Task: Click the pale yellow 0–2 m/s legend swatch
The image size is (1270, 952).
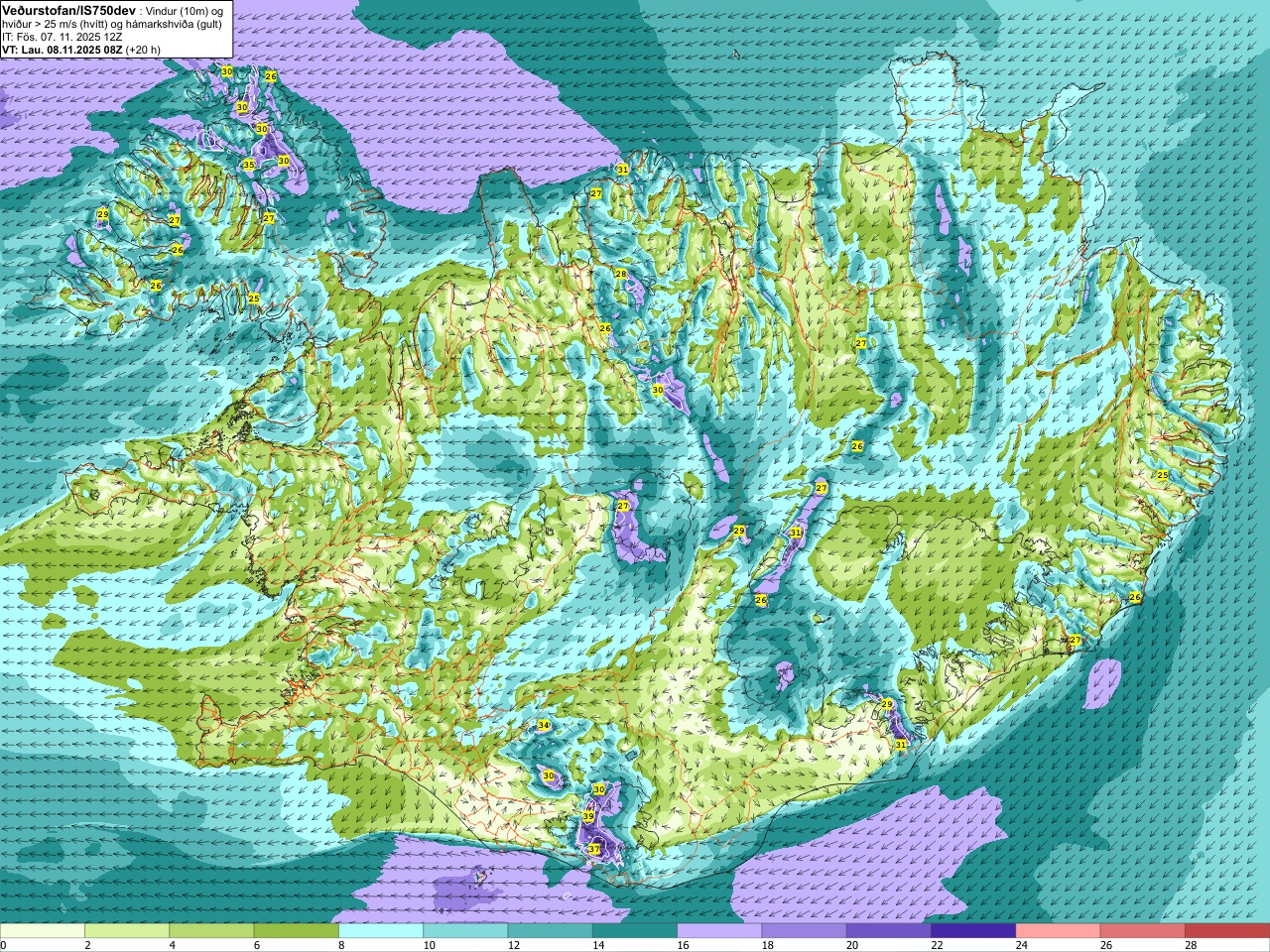Action: coord(42,931)
